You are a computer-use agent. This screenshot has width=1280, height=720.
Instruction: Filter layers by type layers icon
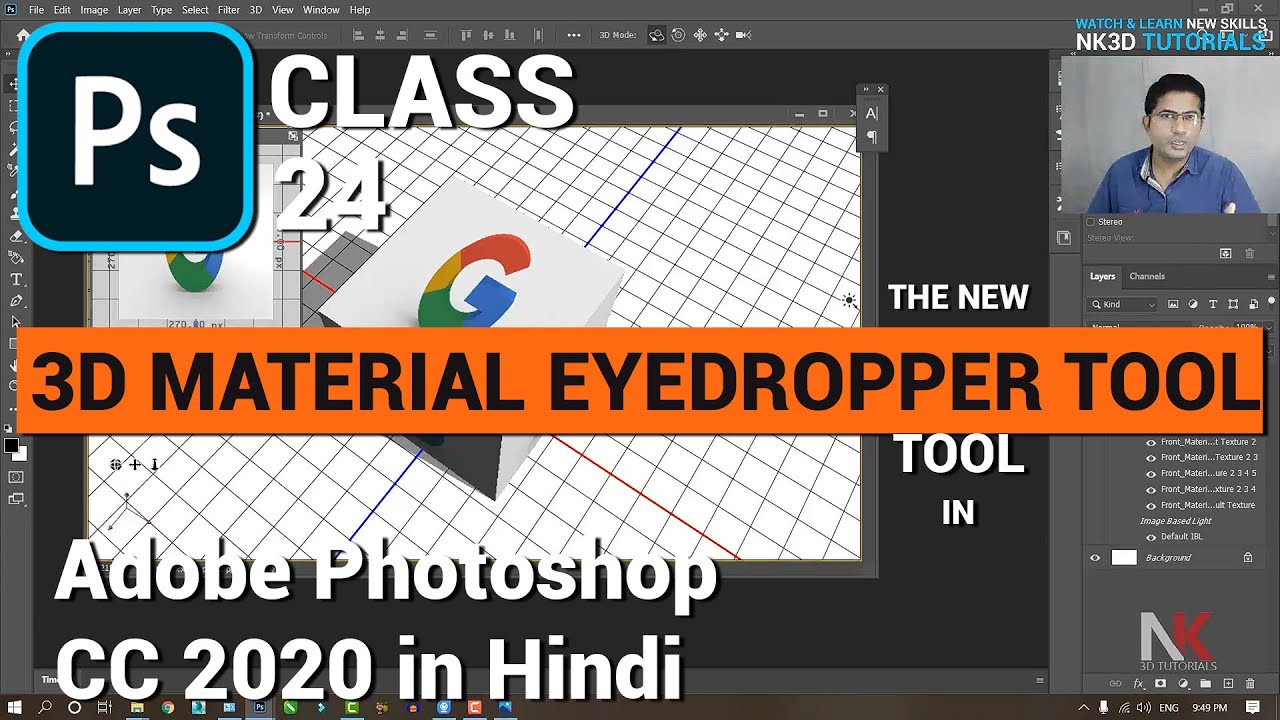pos(1213,304)
